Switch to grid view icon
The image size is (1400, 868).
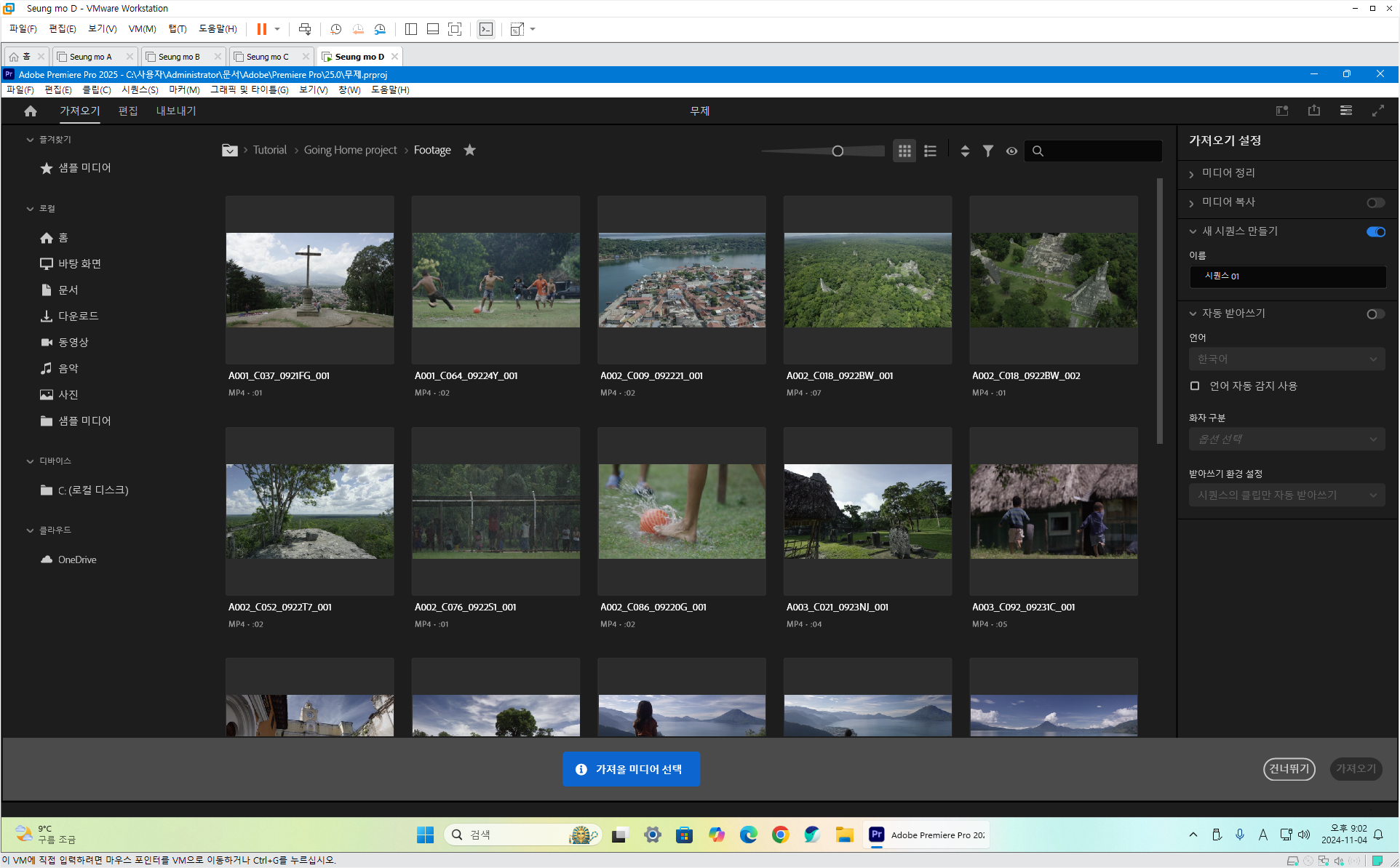click(904, 151)
